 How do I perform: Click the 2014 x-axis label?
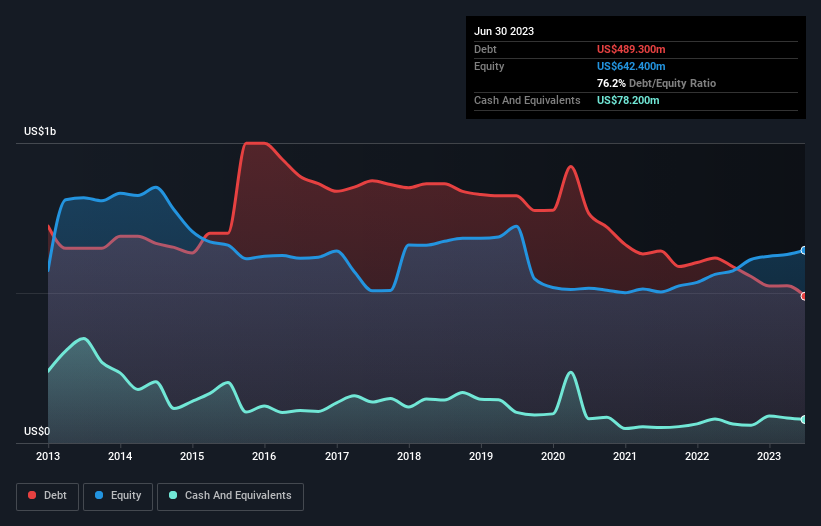click(120, 456)
